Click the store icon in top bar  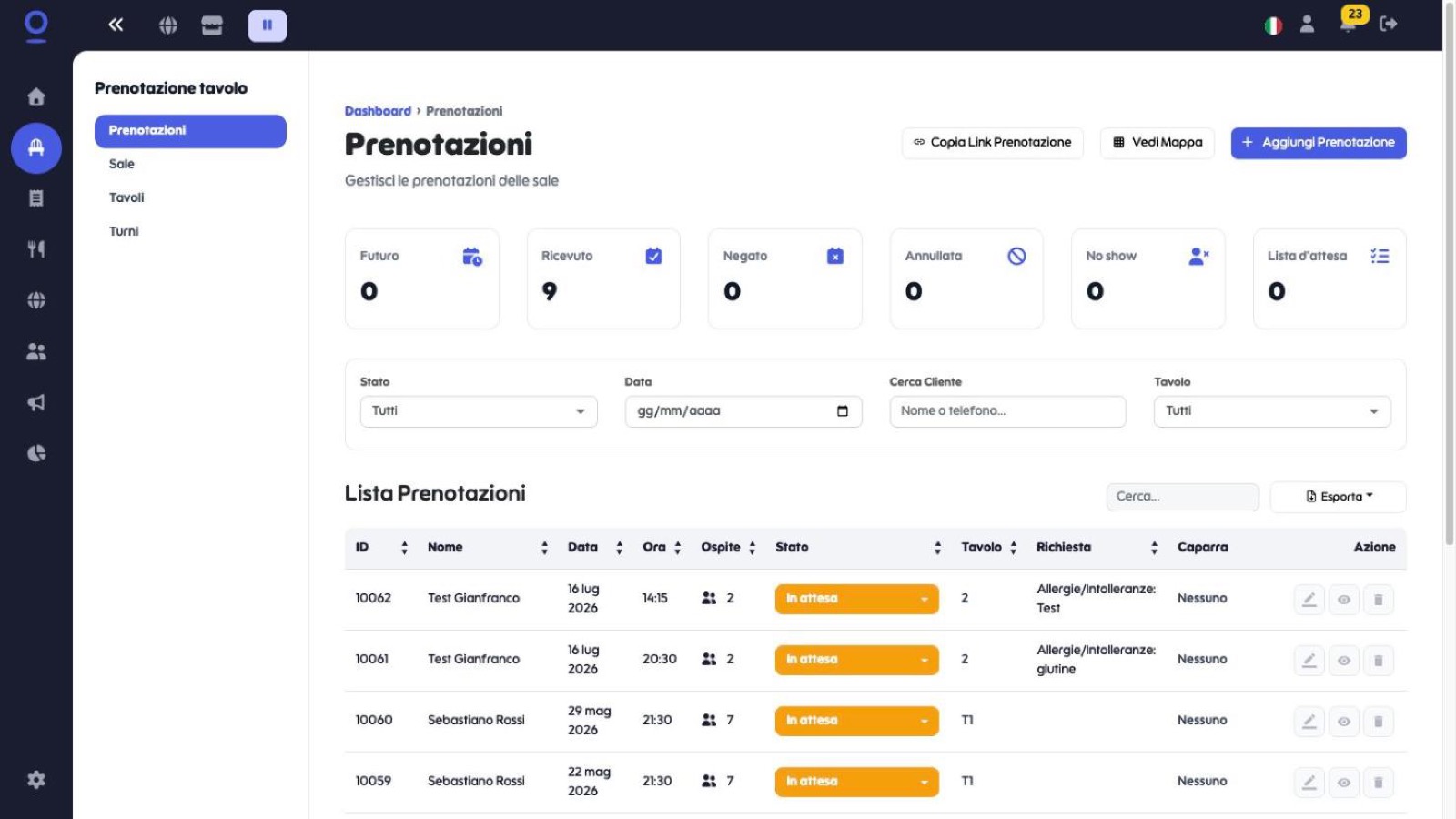[212, 25]
